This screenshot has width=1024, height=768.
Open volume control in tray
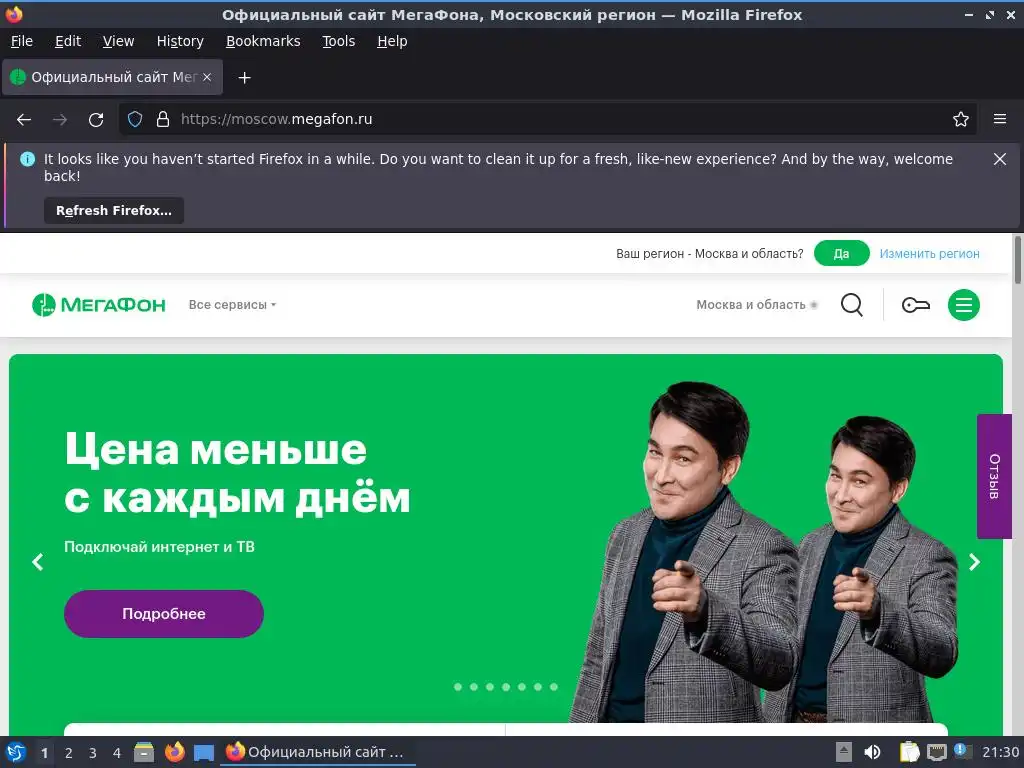[872, 752]
